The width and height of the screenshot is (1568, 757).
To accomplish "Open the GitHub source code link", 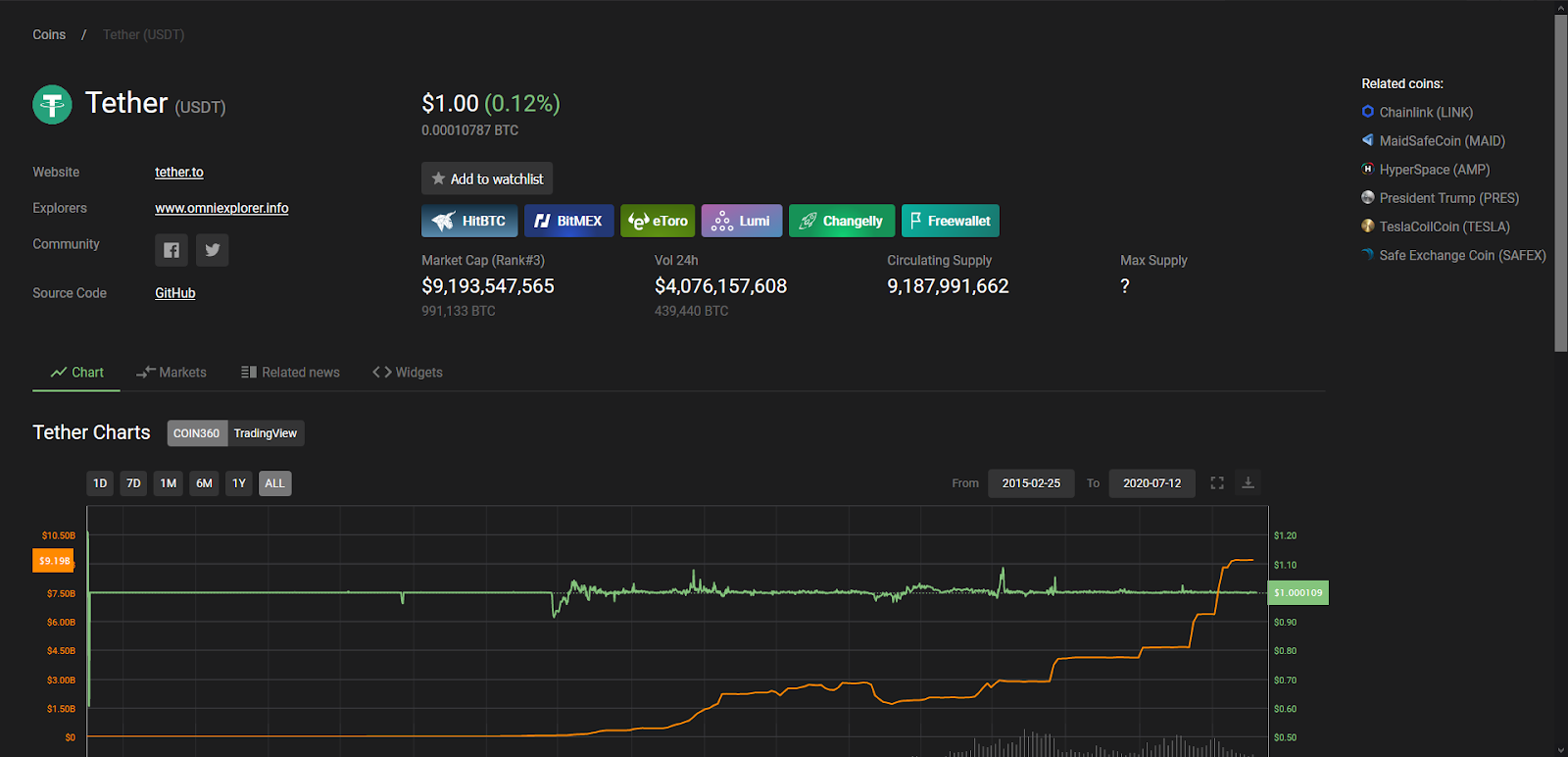I will [175, 293].
